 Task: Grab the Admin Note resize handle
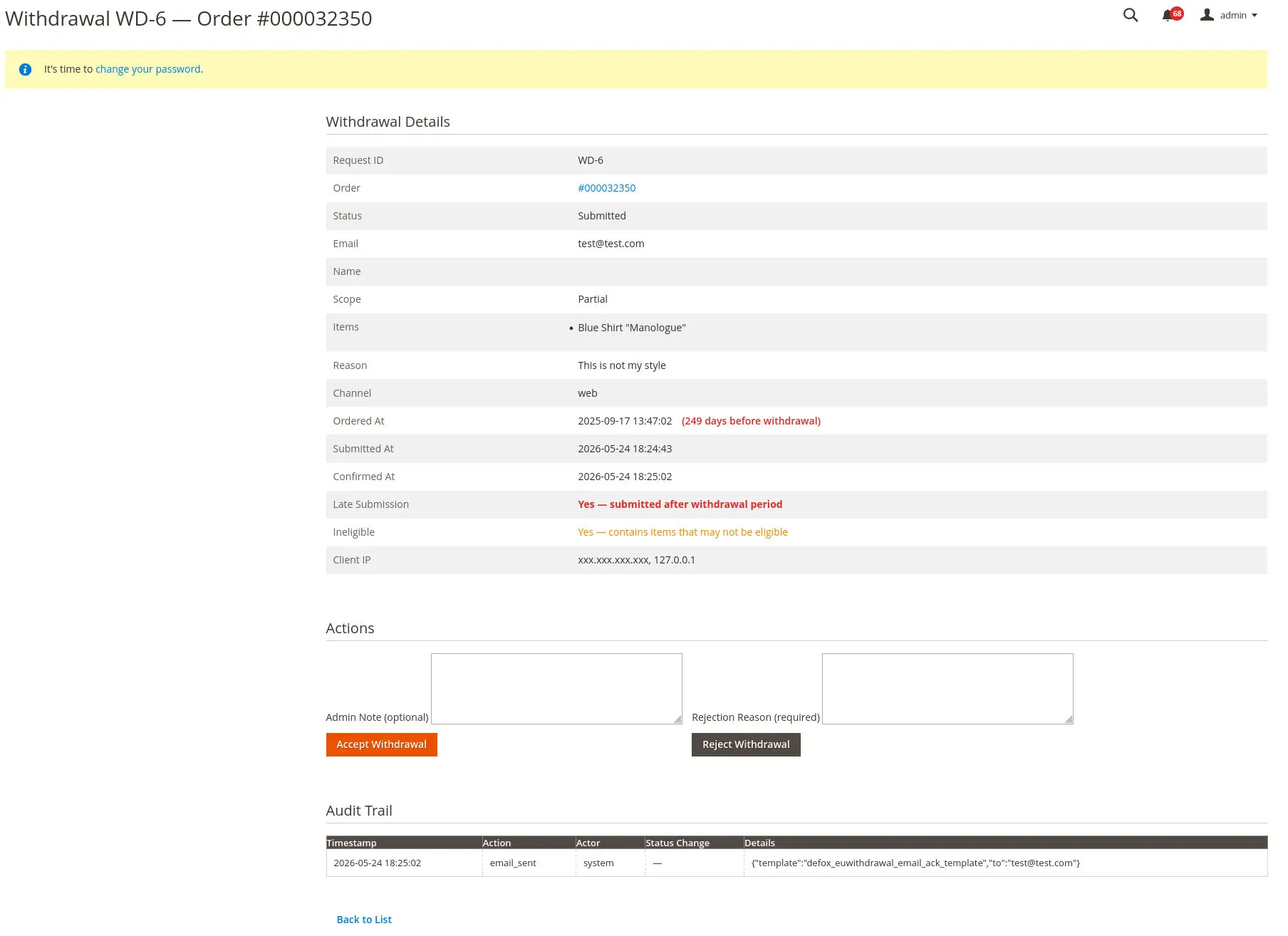[677, 719]
